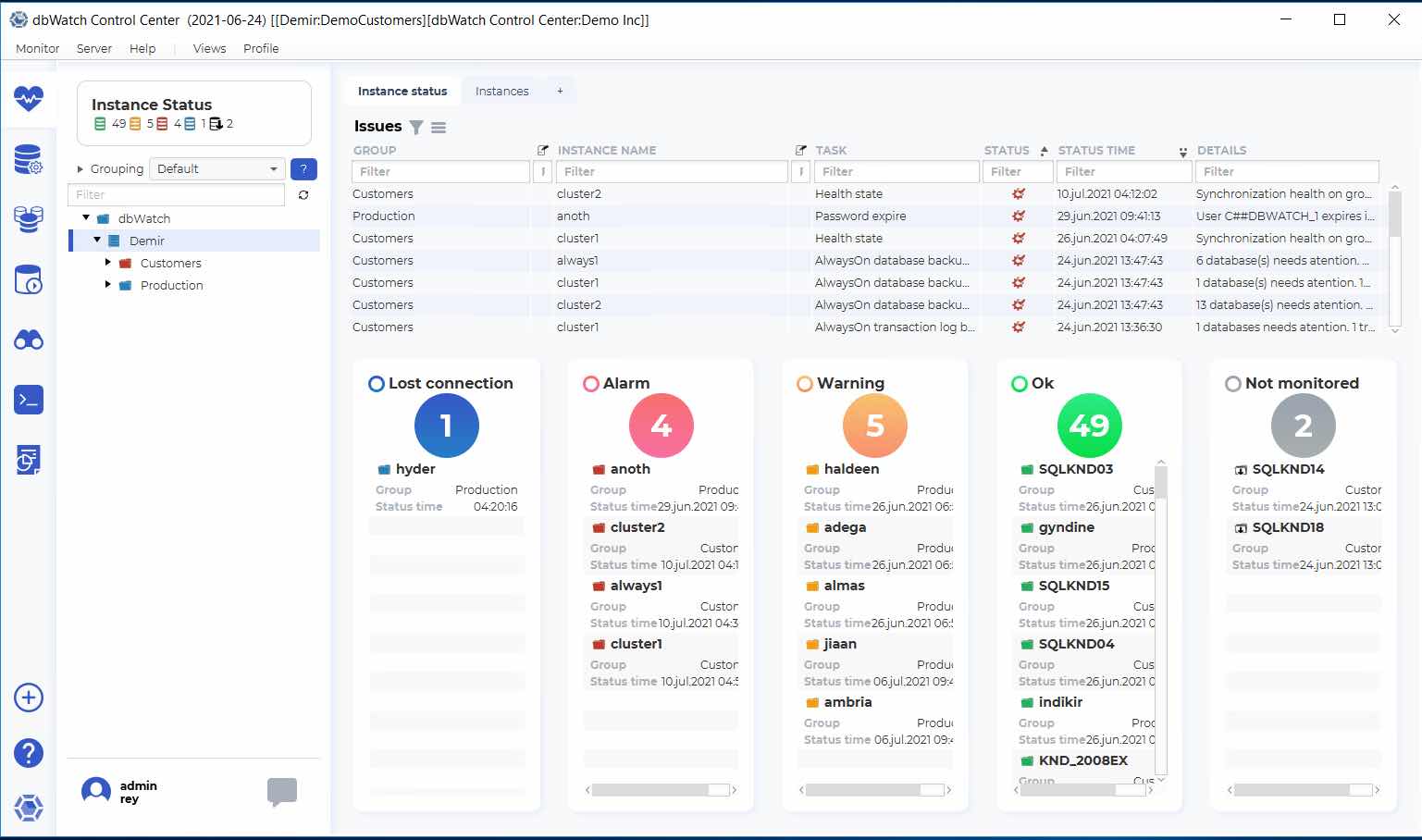Click the refresh icon beside tree filter
Image resolution: width=1422 pixels, height=840 pixels.
(303, 195)
